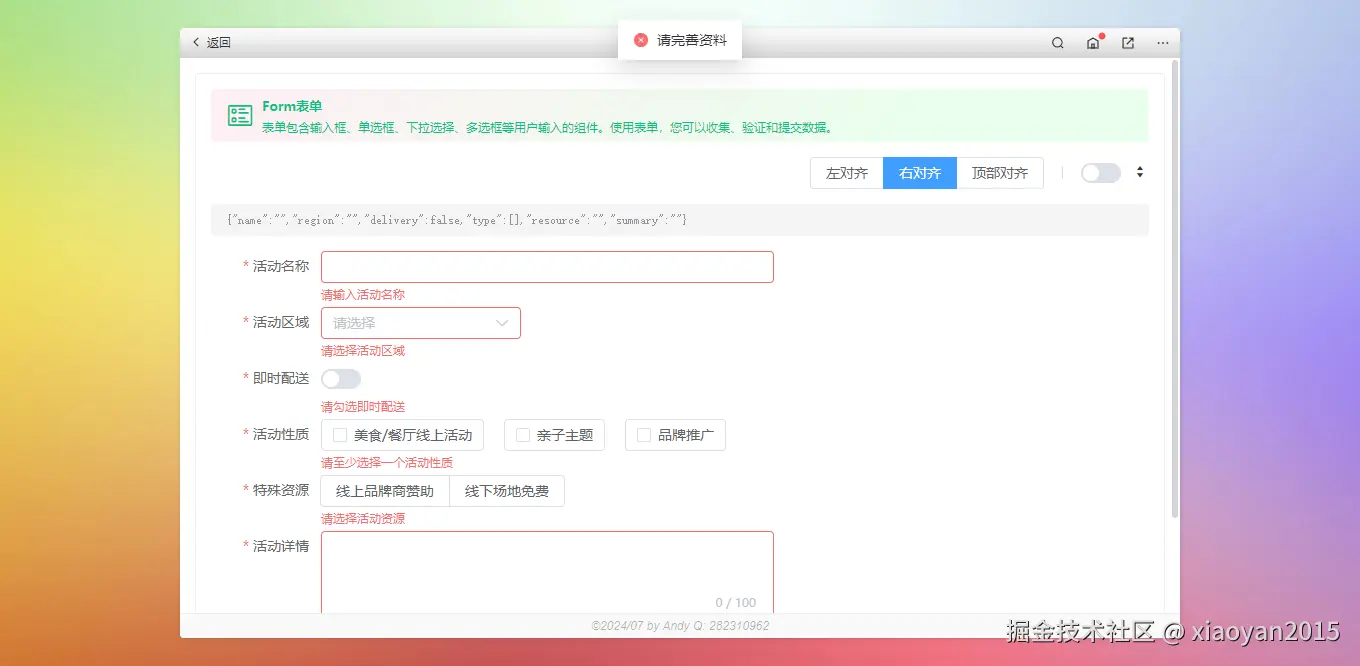Click the green form icon in the banner
This screenshot has width=1360, height=666.
[240, 115]
